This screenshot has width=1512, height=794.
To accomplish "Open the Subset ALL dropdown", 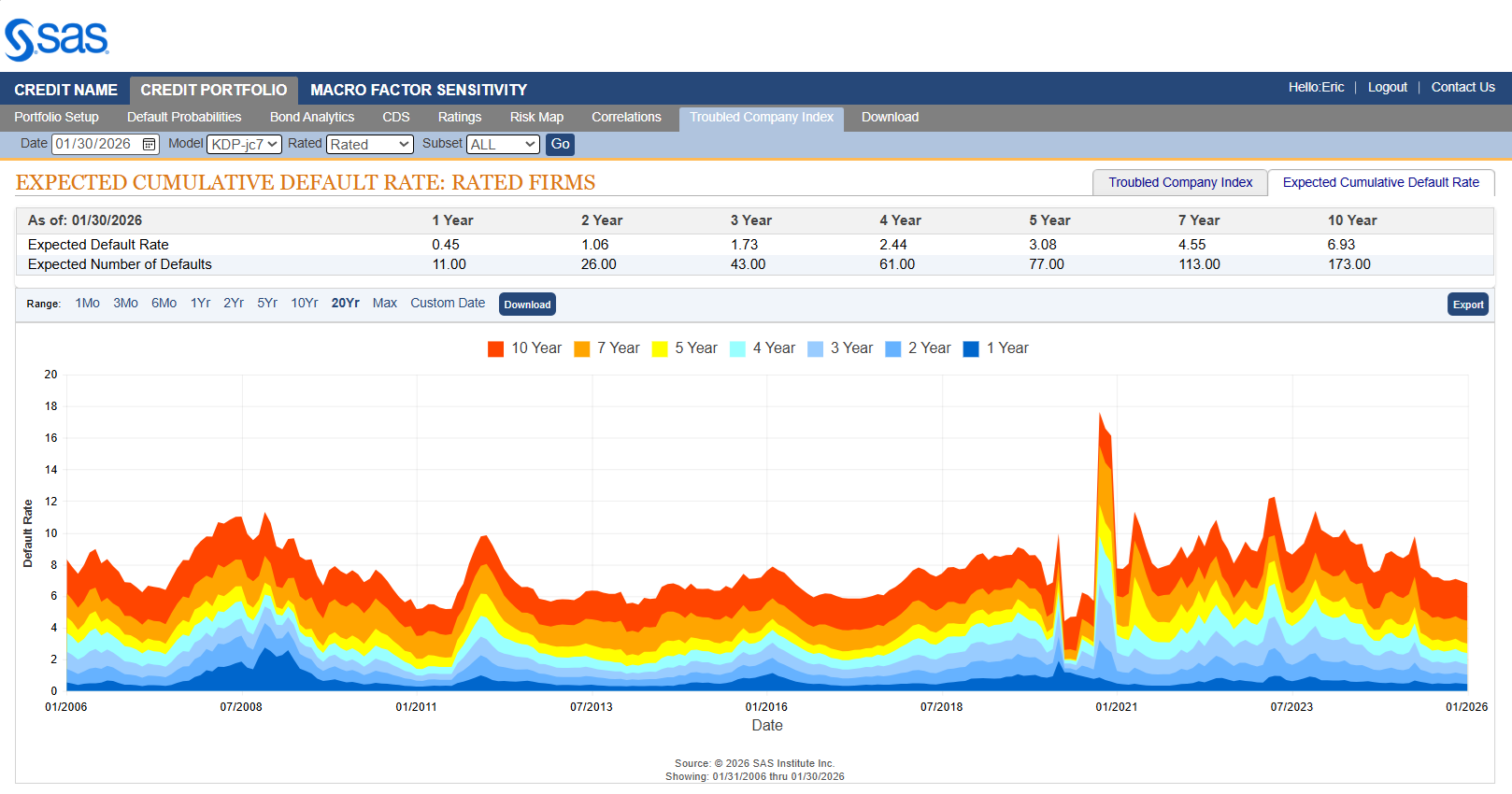I will click(x=503, y=144).
